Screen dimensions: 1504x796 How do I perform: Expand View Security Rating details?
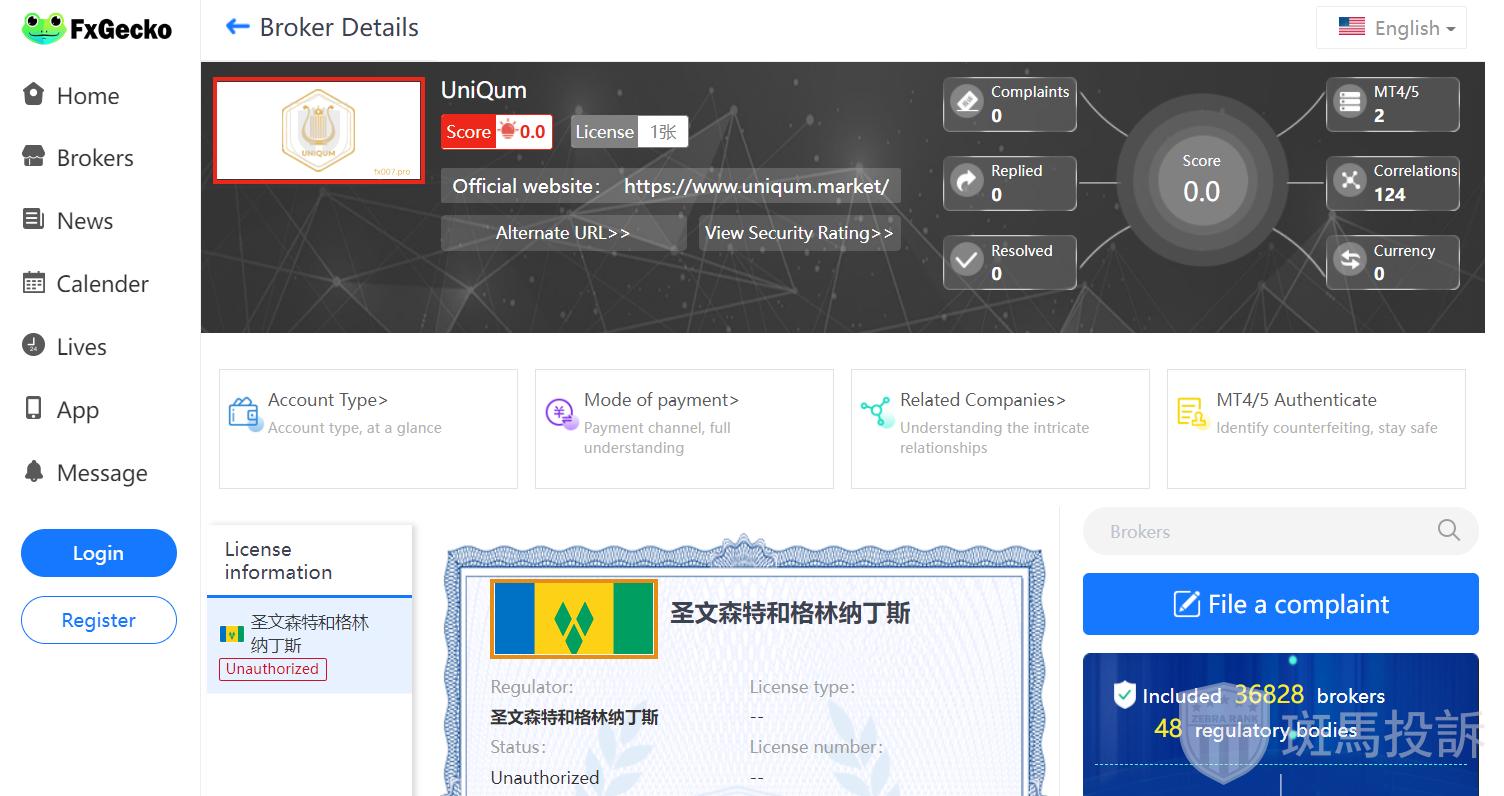point(799,233)
